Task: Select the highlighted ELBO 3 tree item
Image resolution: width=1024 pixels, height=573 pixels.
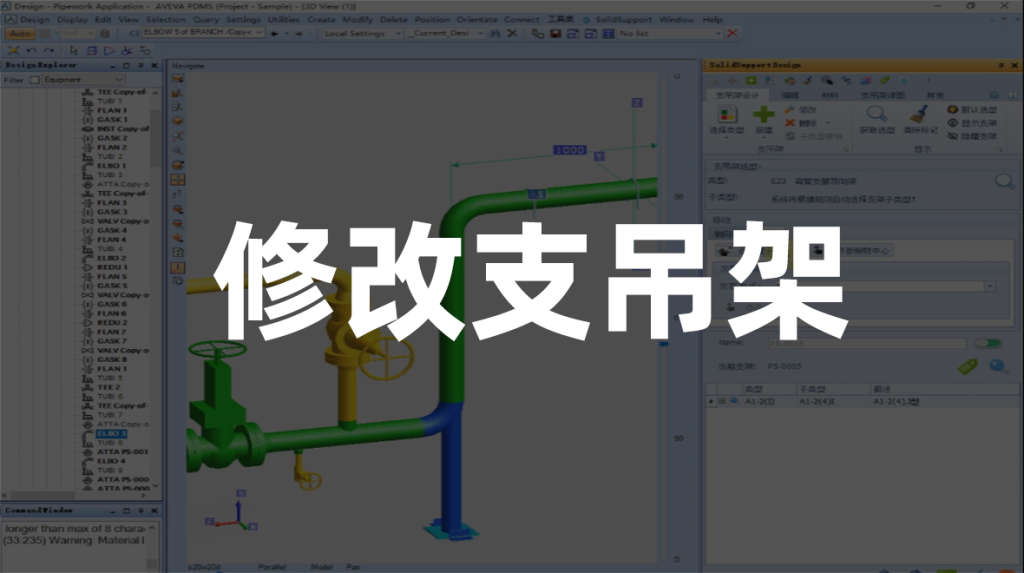Action: [111, 433]
